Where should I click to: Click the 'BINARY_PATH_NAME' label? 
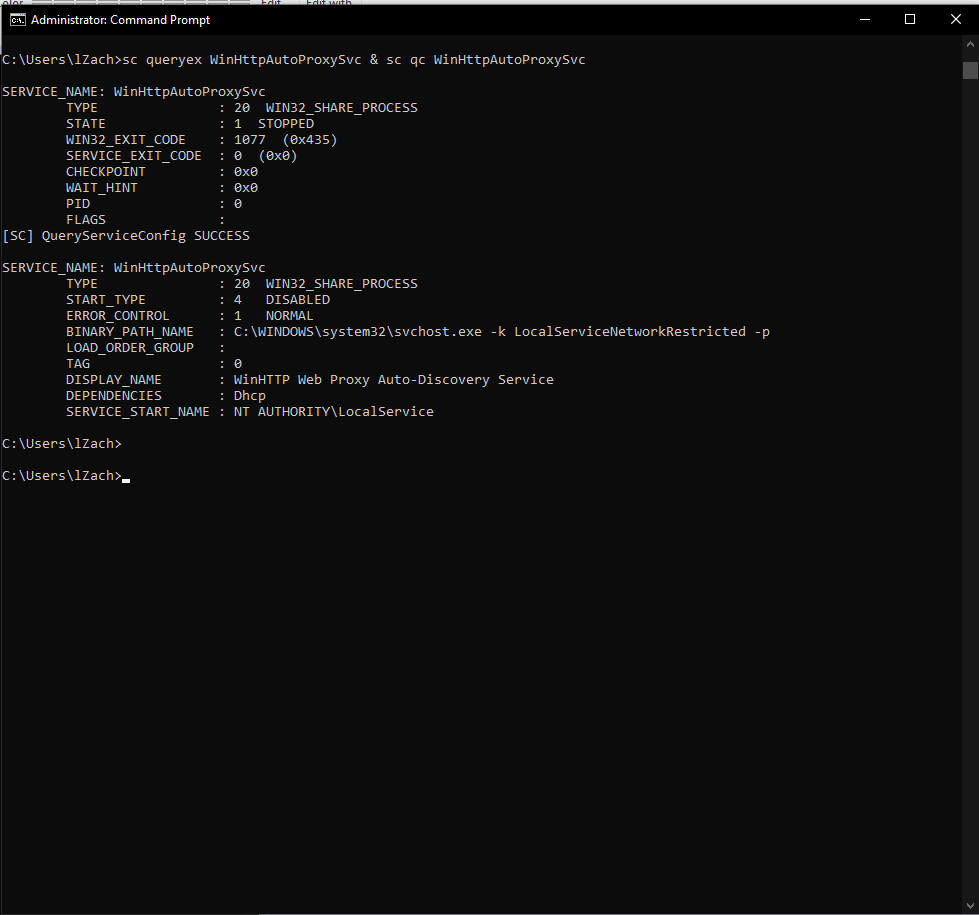[130, 332]
